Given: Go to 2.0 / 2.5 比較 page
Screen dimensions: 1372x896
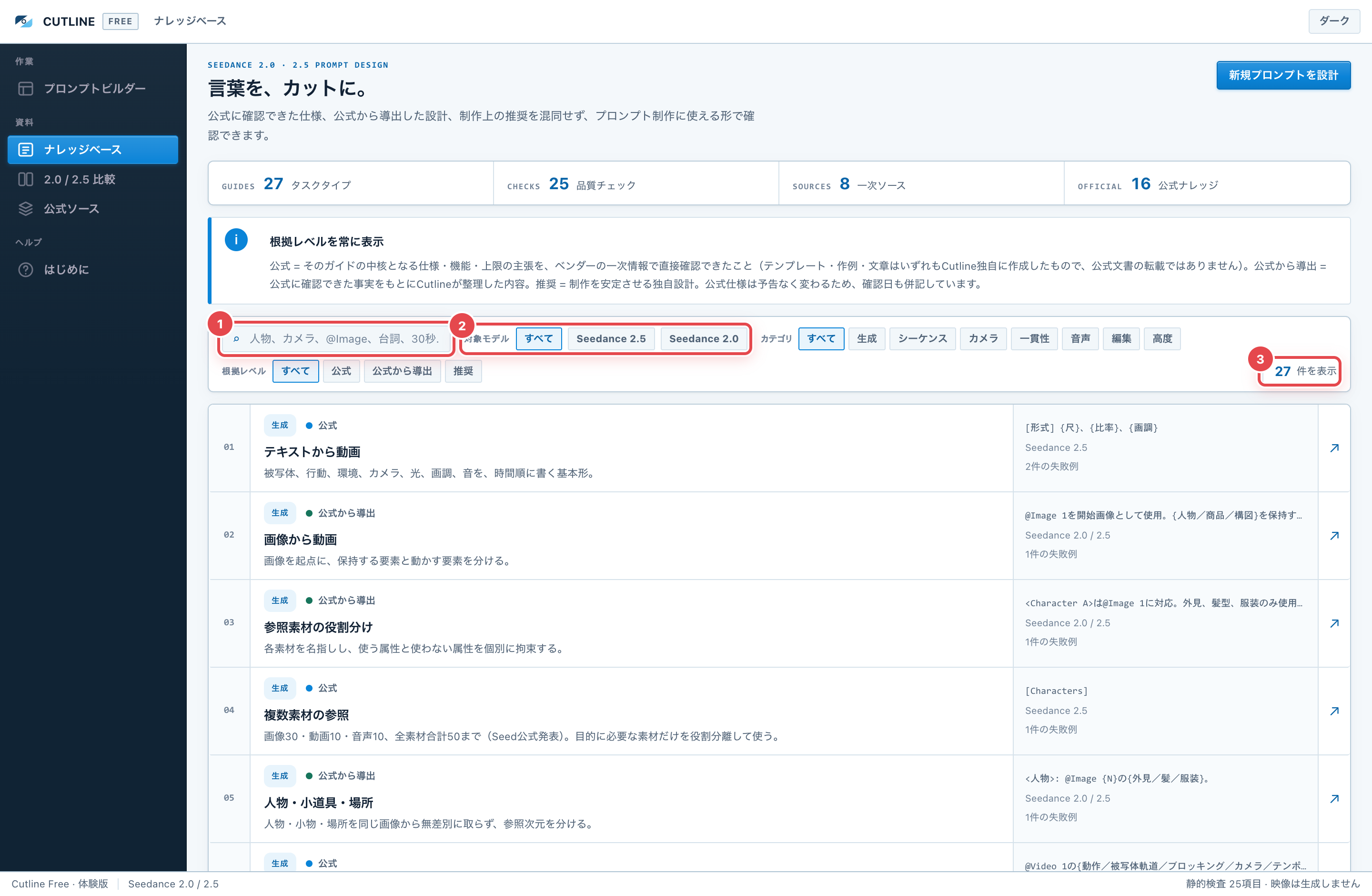Looking at the screenshot, I should click(x=93, y=179).
